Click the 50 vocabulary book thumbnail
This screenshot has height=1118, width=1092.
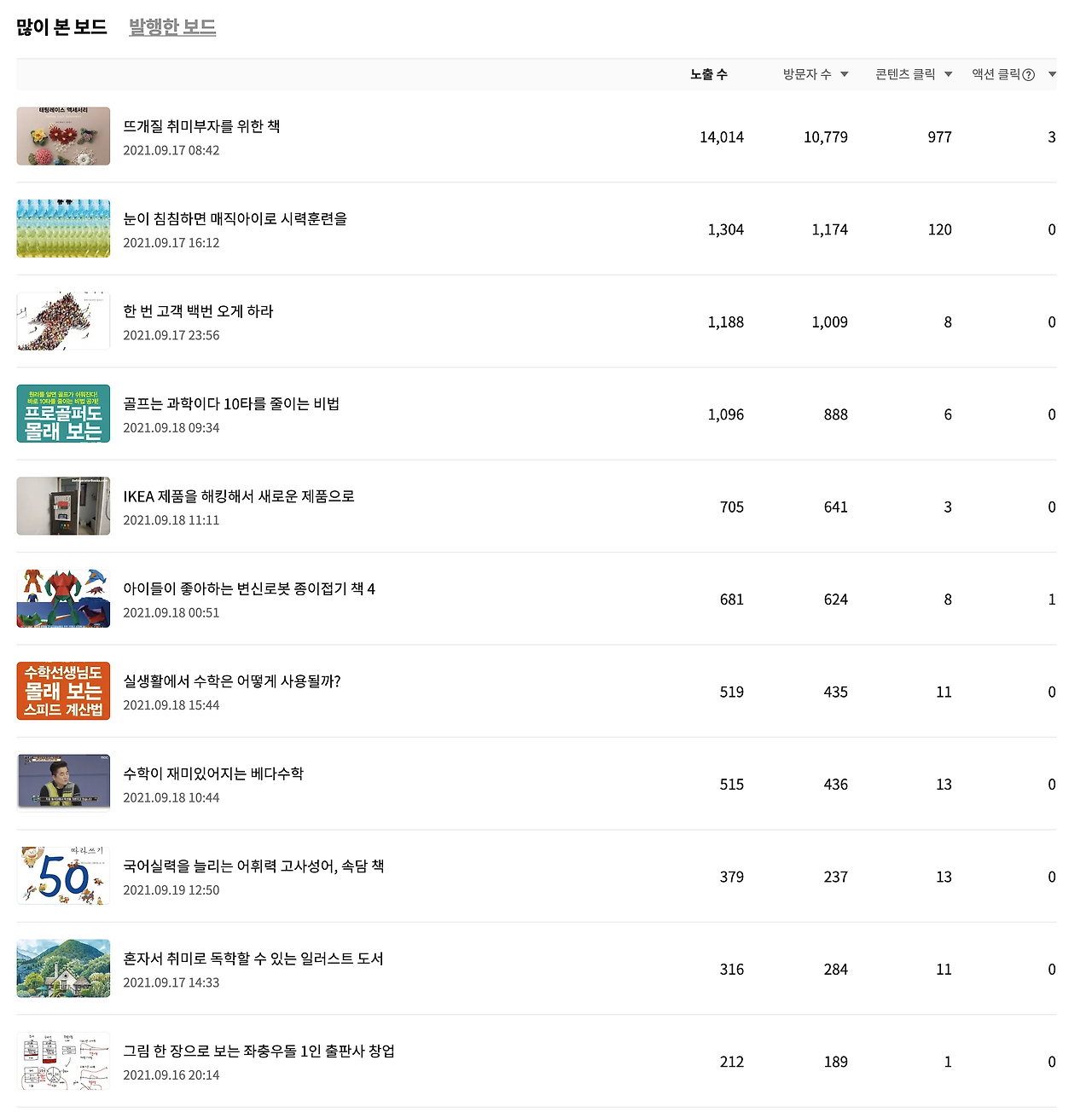coord(63,876)
